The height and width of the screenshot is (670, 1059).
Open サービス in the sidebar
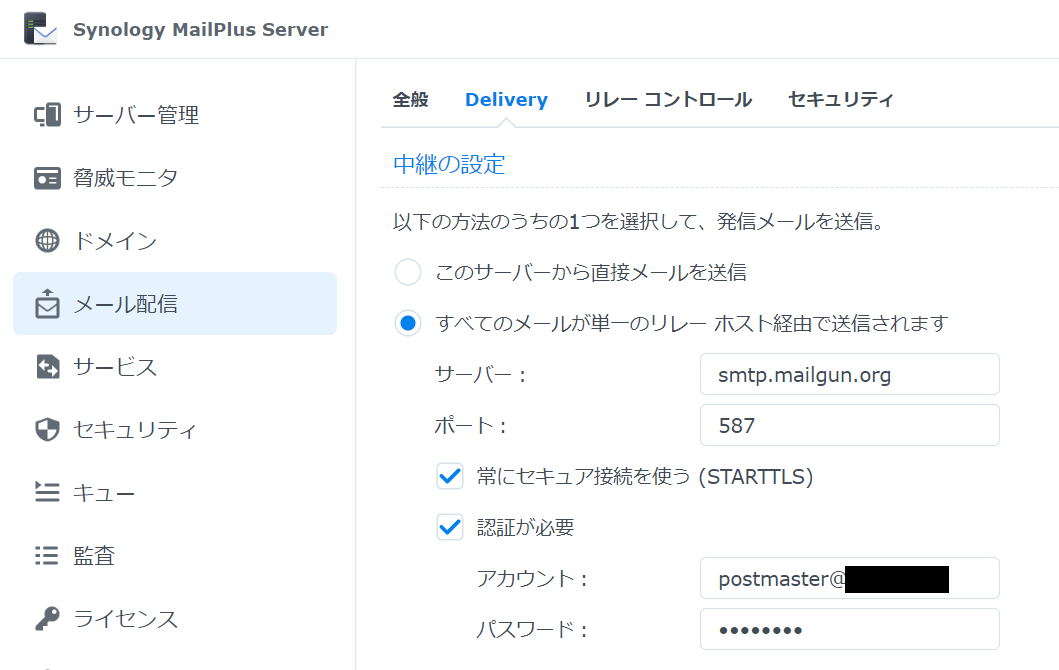click(x=175, y=367)
